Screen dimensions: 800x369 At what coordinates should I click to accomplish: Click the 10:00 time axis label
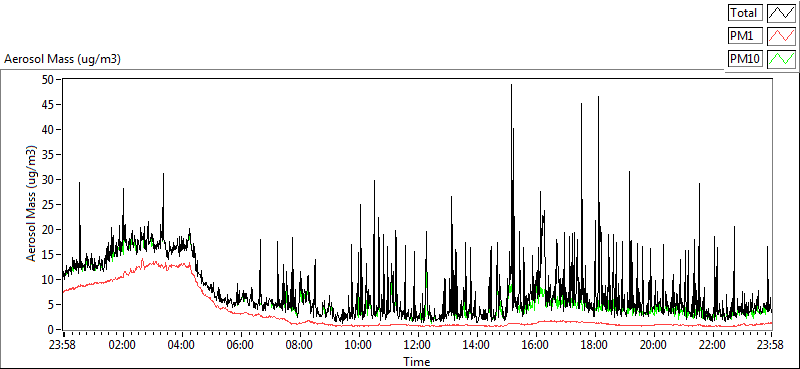(x=359, y=344)
